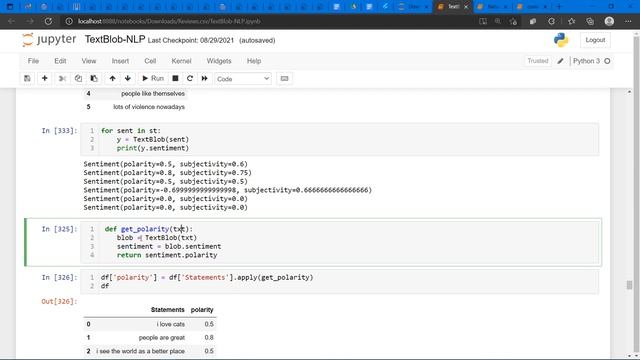Interrupt the kernel stop icon
The height and width of the screenshot is (360, 640).
(175, 78)
